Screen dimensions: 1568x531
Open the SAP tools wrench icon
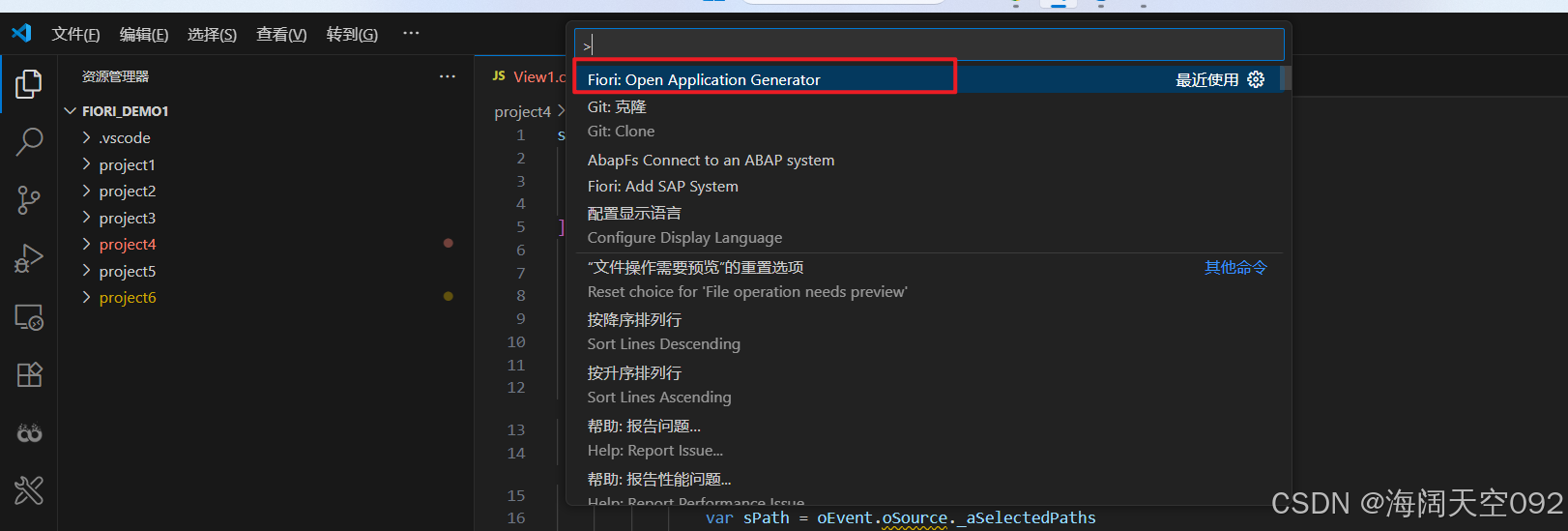pos(29,490)
